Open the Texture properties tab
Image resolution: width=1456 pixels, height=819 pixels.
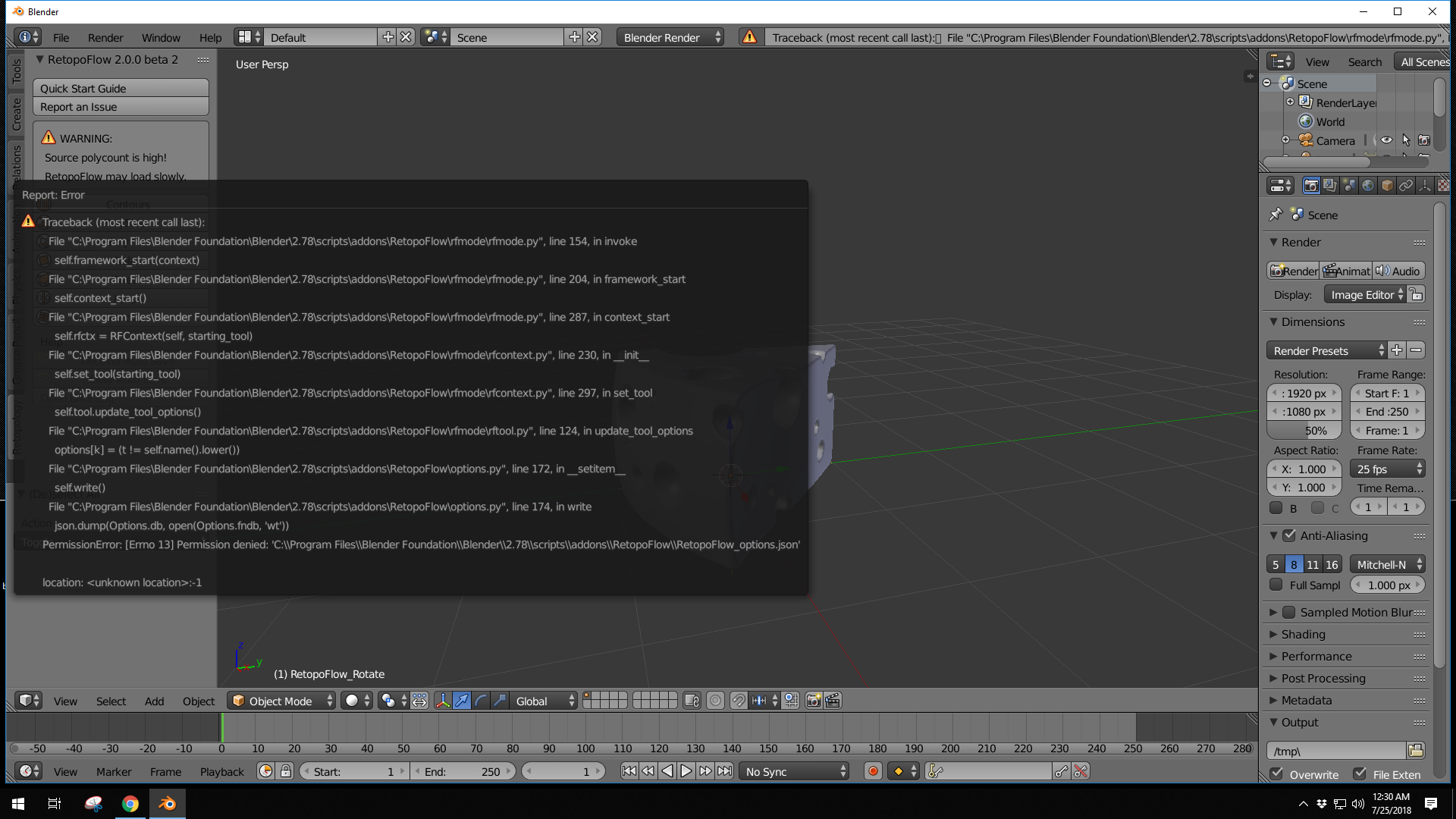1444,186
